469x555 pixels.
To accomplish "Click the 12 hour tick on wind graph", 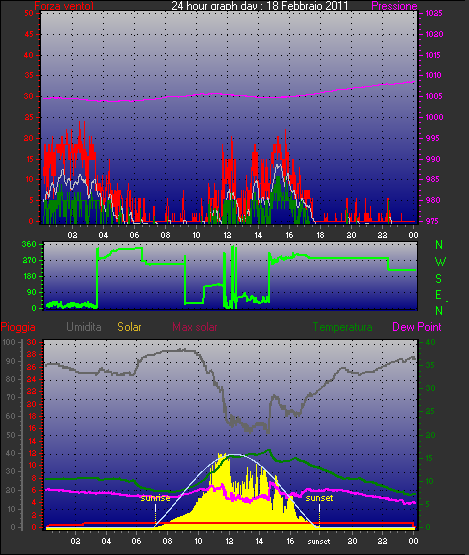I will [227, 235].
